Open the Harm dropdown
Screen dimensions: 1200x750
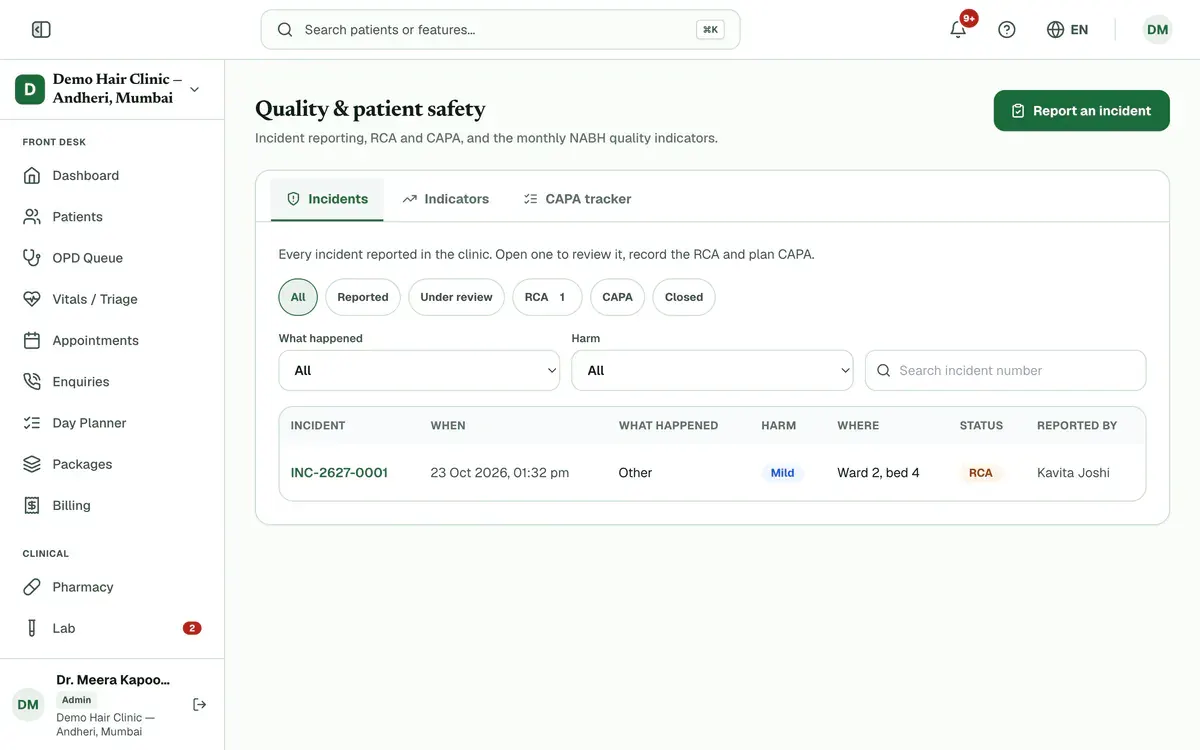712,370
